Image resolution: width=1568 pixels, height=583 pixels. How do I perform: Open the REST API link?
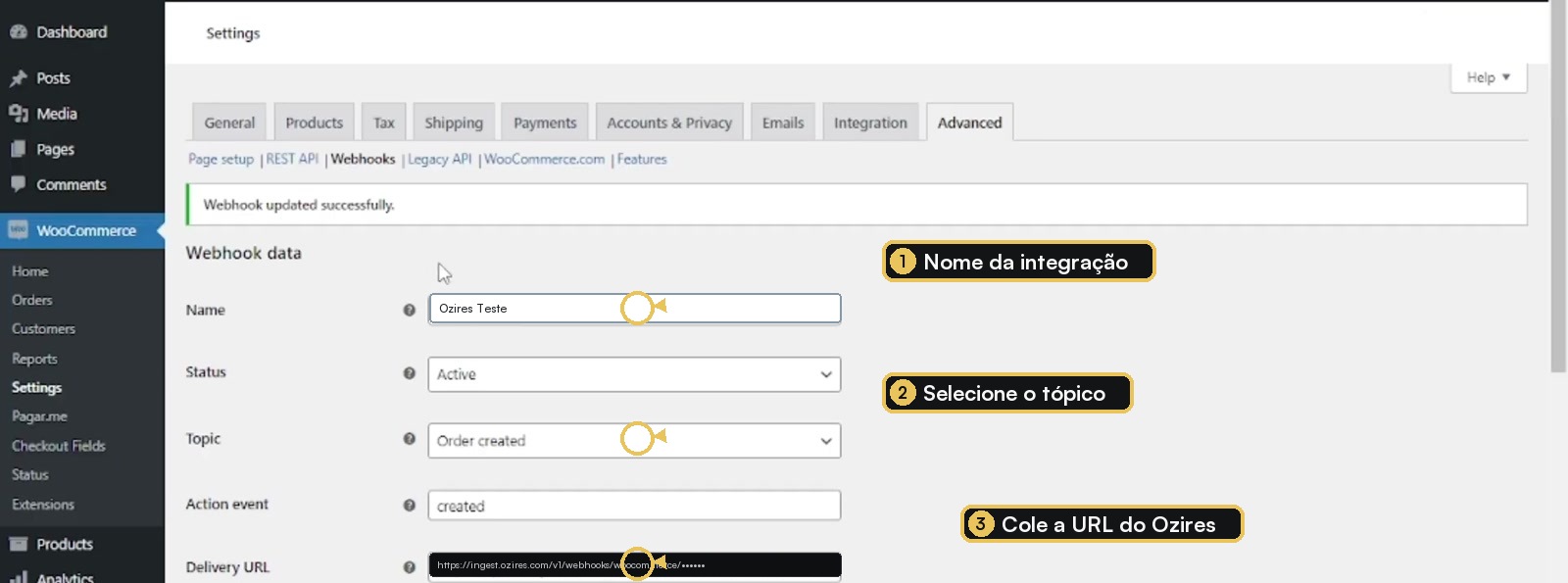click(292, 159)
